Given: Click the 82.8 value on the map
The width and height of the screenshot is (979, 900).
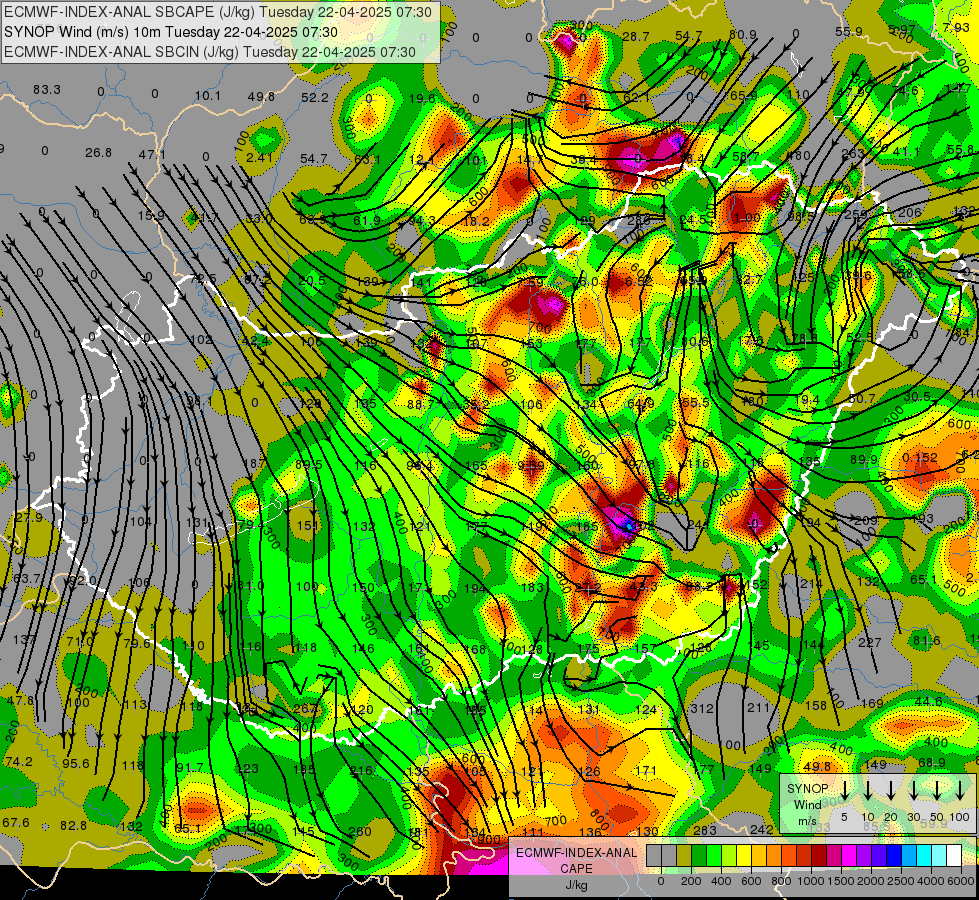Looking at the screenshot, I should [73, 826].
